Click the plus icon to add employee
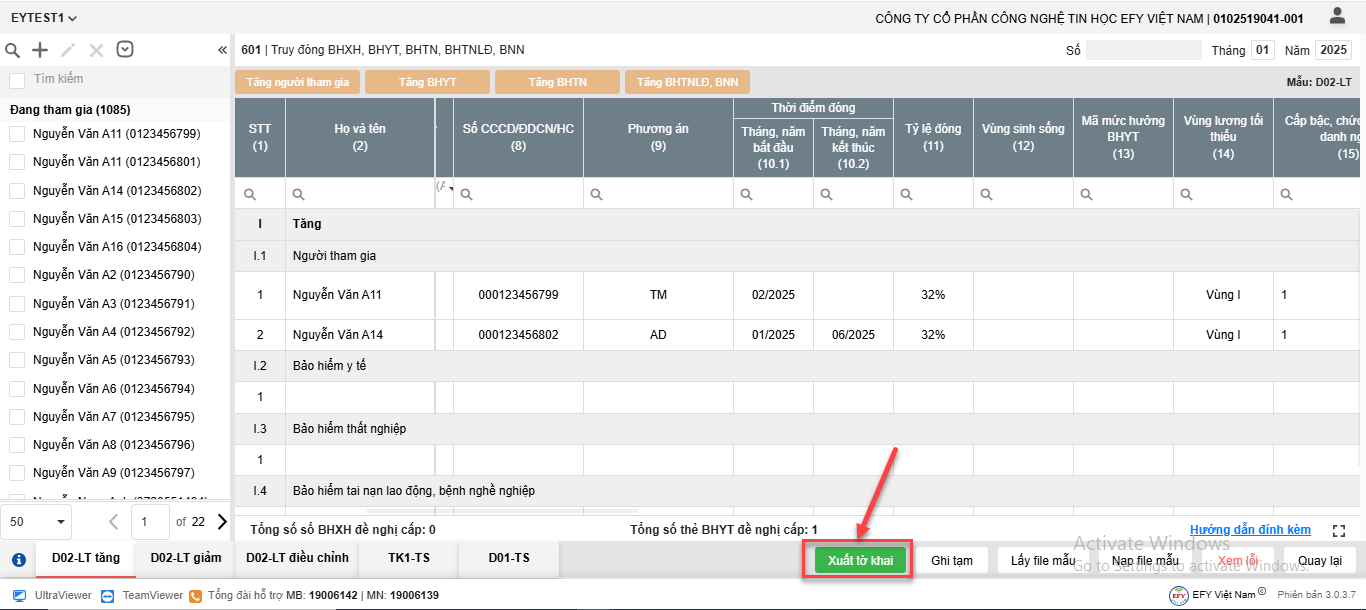Image resolution: width=1366 pixels, height=610 pixels. tap(40, 50)
